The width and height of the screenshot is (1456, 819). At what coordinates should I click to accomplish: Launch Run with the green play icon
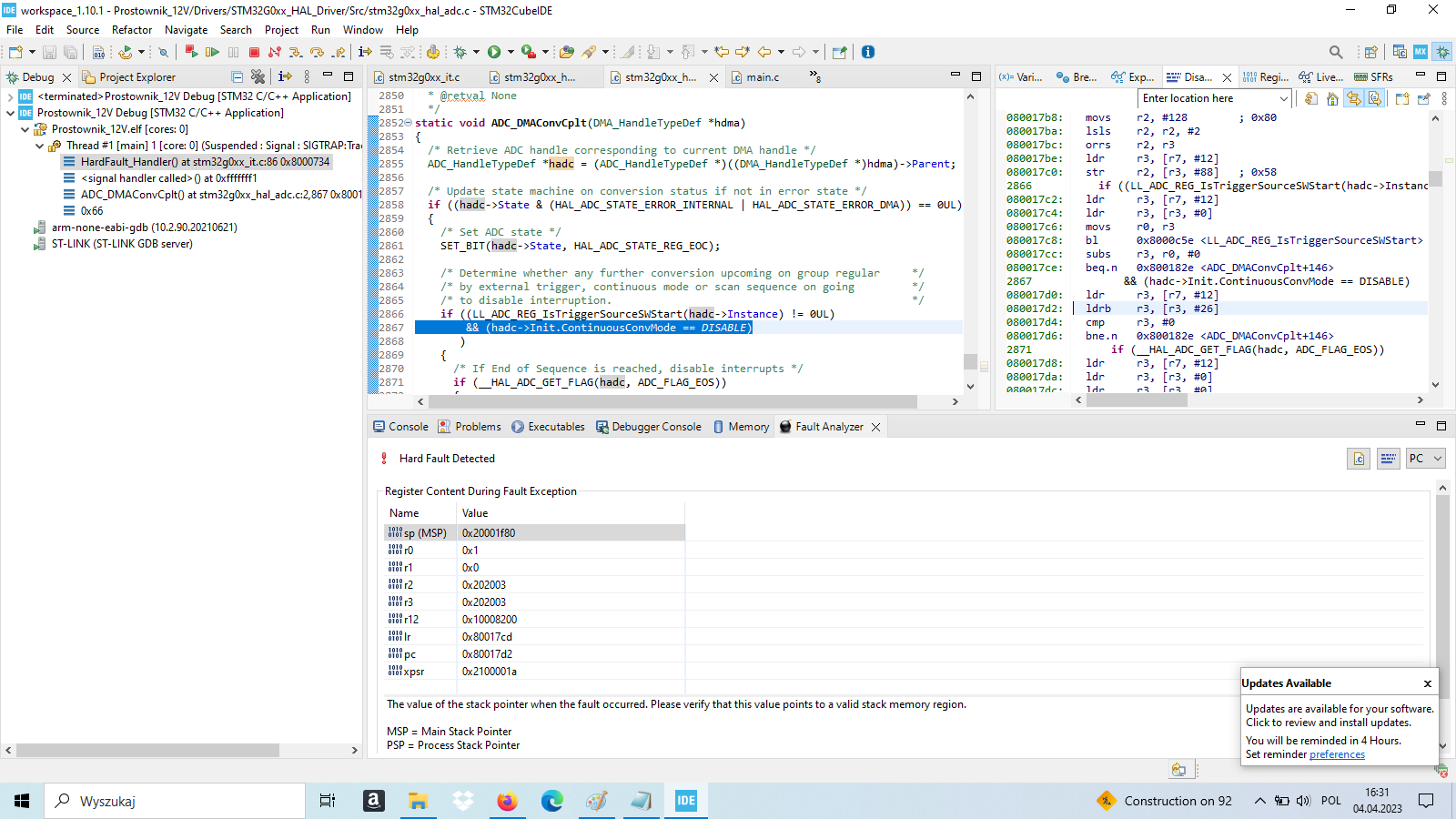[x=494, y=52]
